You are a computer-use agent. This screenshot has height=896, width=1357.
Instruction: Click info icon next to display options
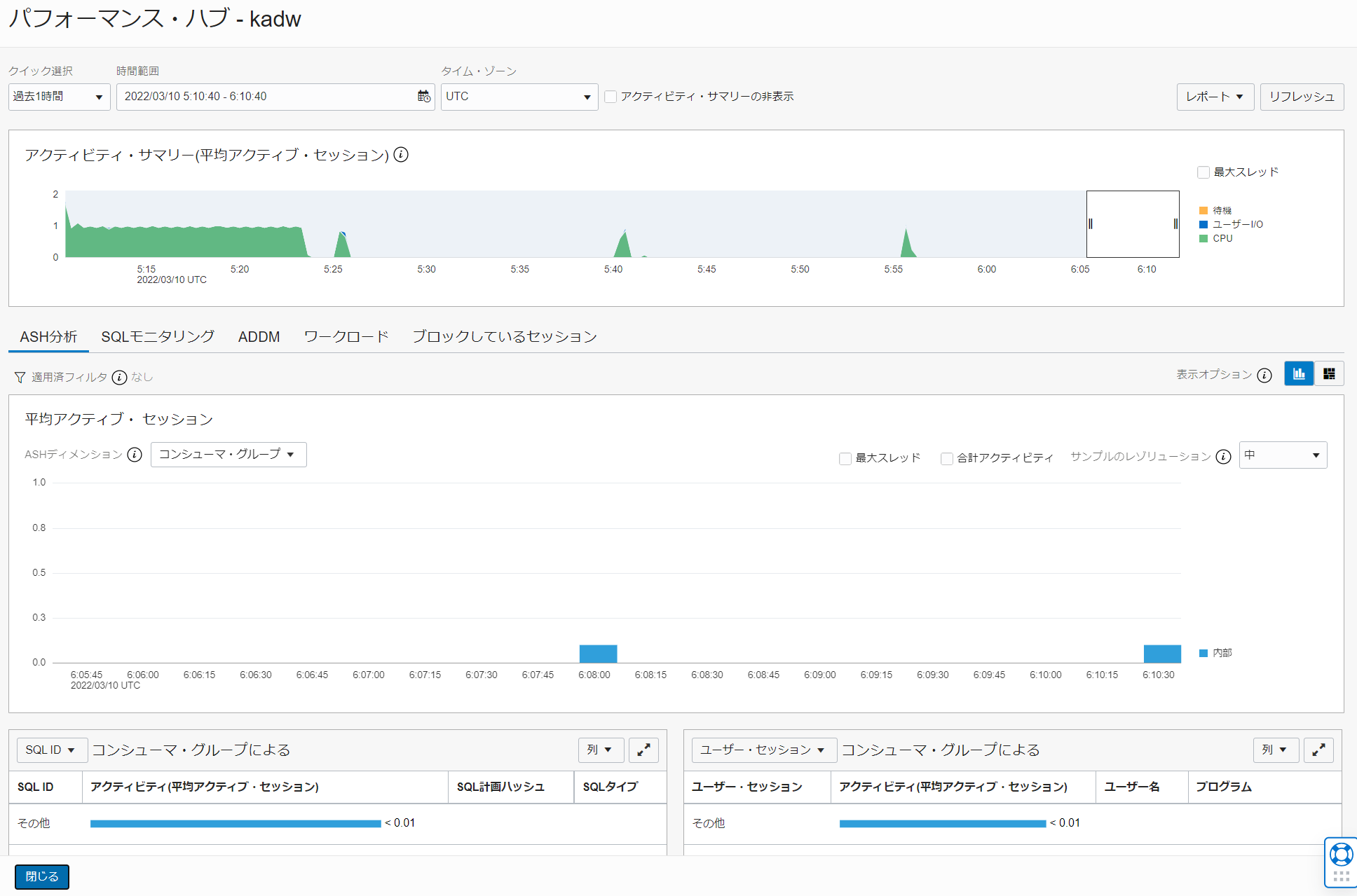1264,375
